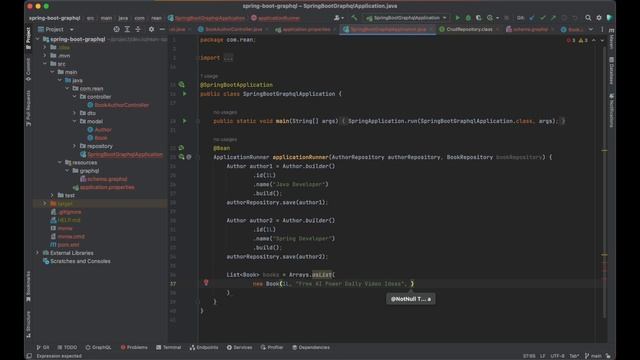Expand the repository package
640x360 pixels.
(74, 146)
